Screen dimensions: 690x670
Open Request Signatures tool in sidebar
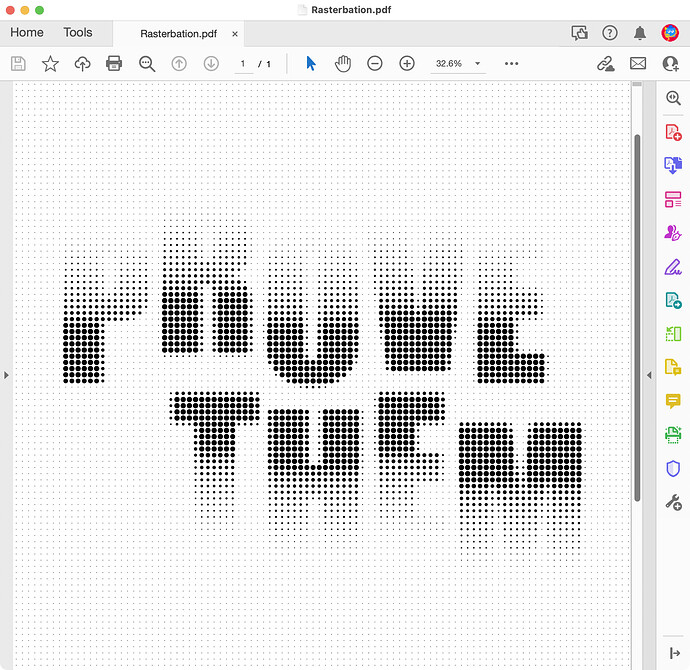click(x=673, y=233)
